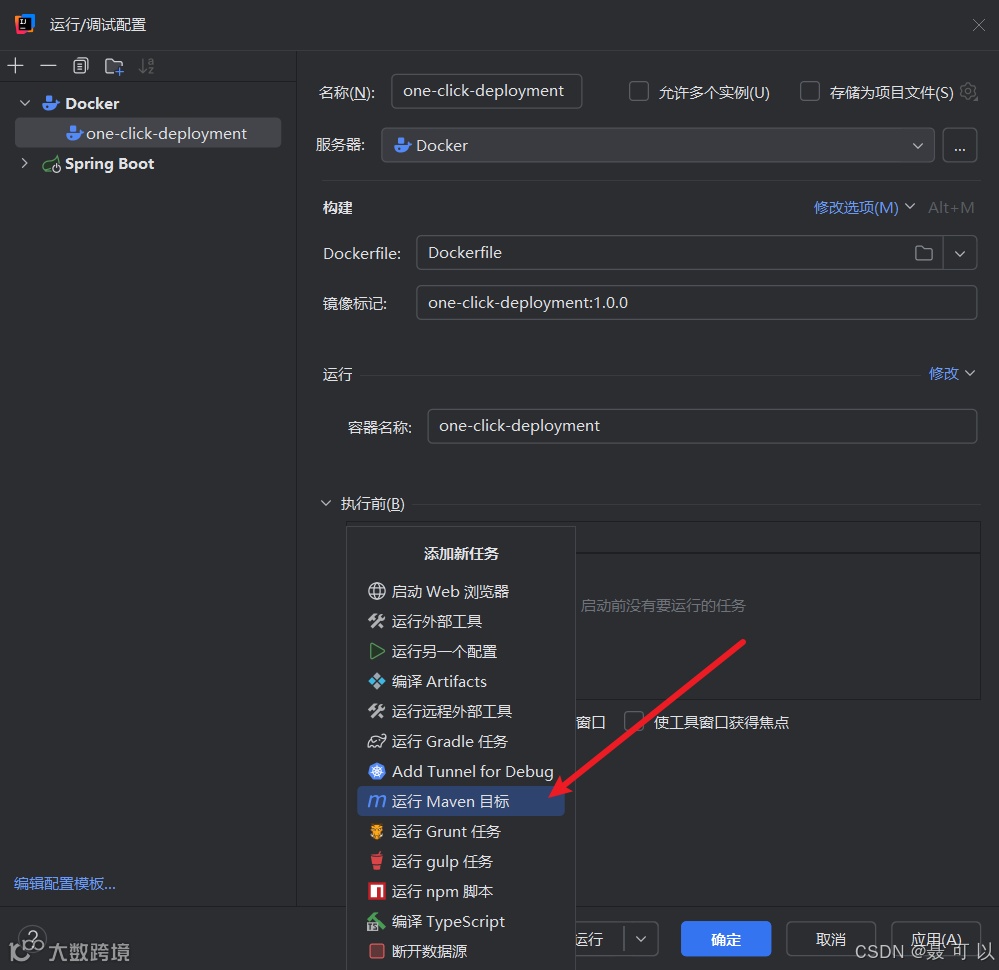Collapse the Docker tree node

tap(25, 103)
